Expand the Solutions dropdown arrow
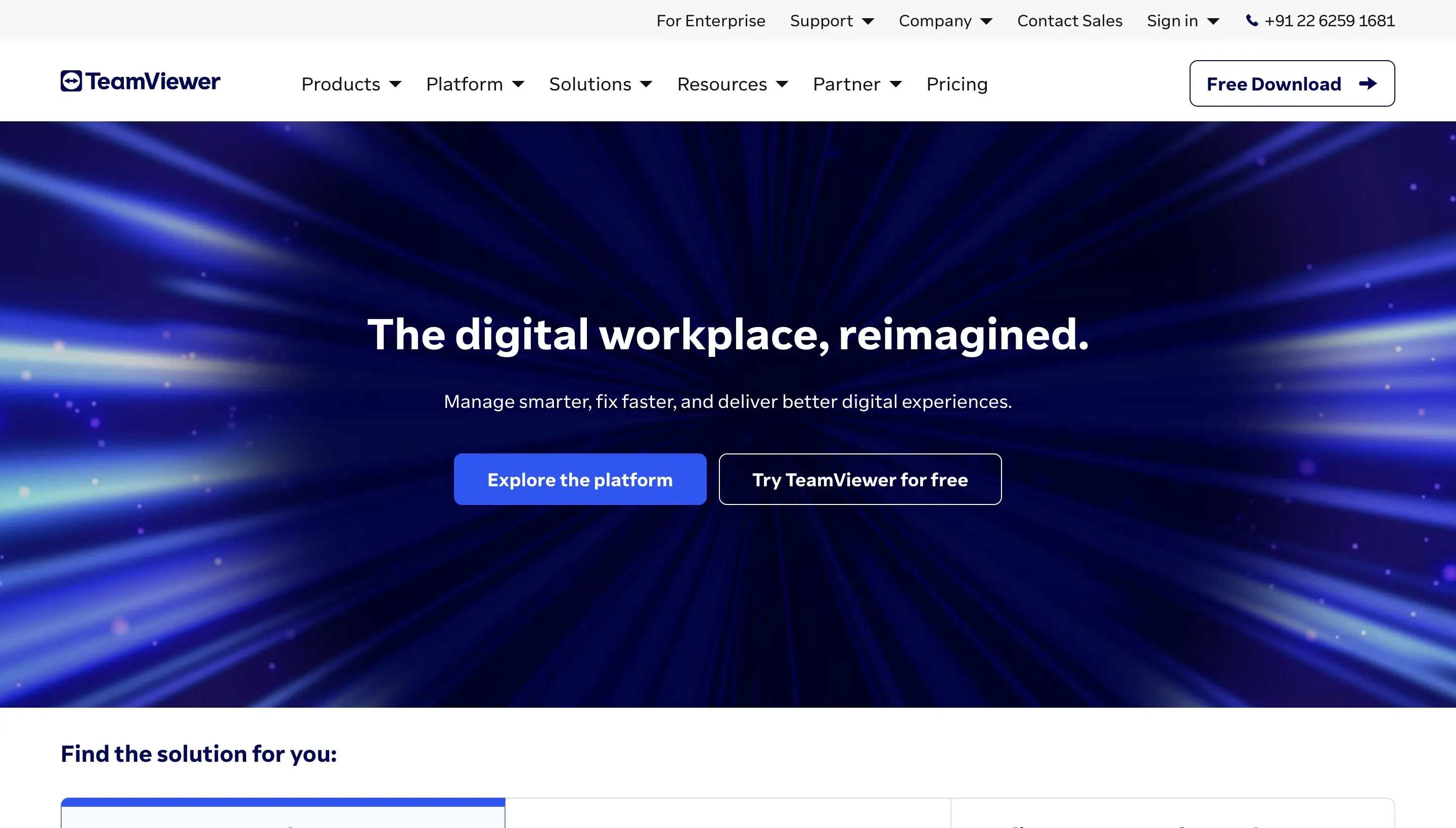1456x828 pixels. click(646, 84)
